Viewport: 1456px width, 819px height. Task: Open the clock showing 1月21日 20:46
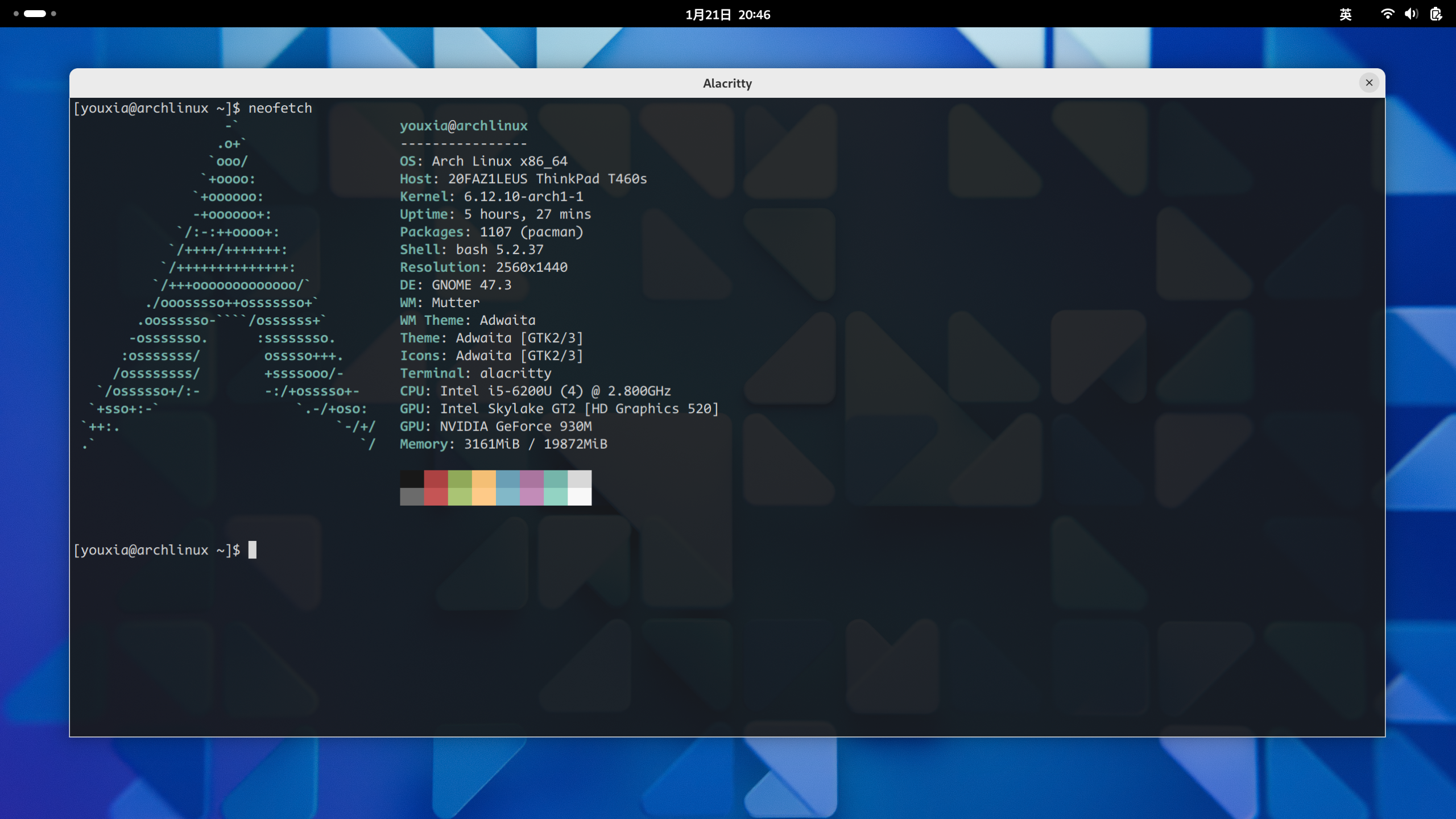(727, 15)
